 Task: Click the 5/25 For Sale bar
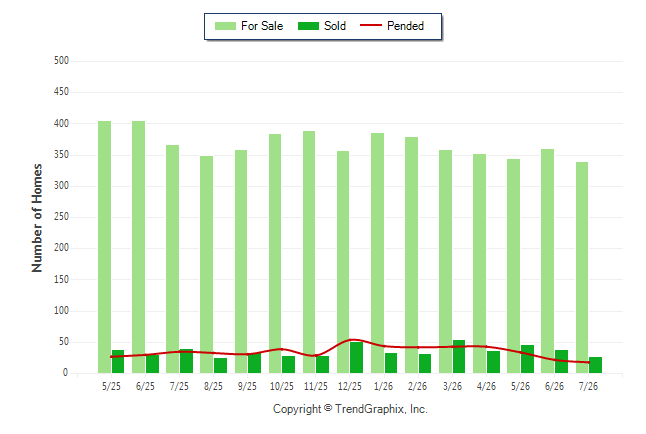coord(104,247)
